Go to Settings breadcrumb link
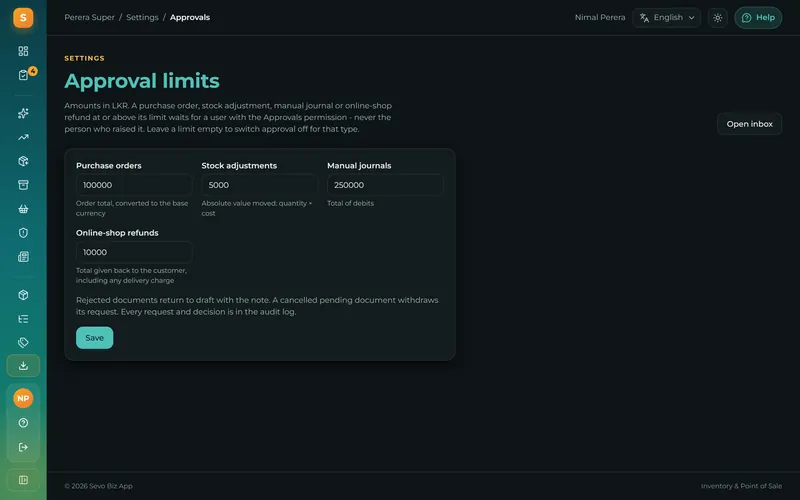 point(142,17)
